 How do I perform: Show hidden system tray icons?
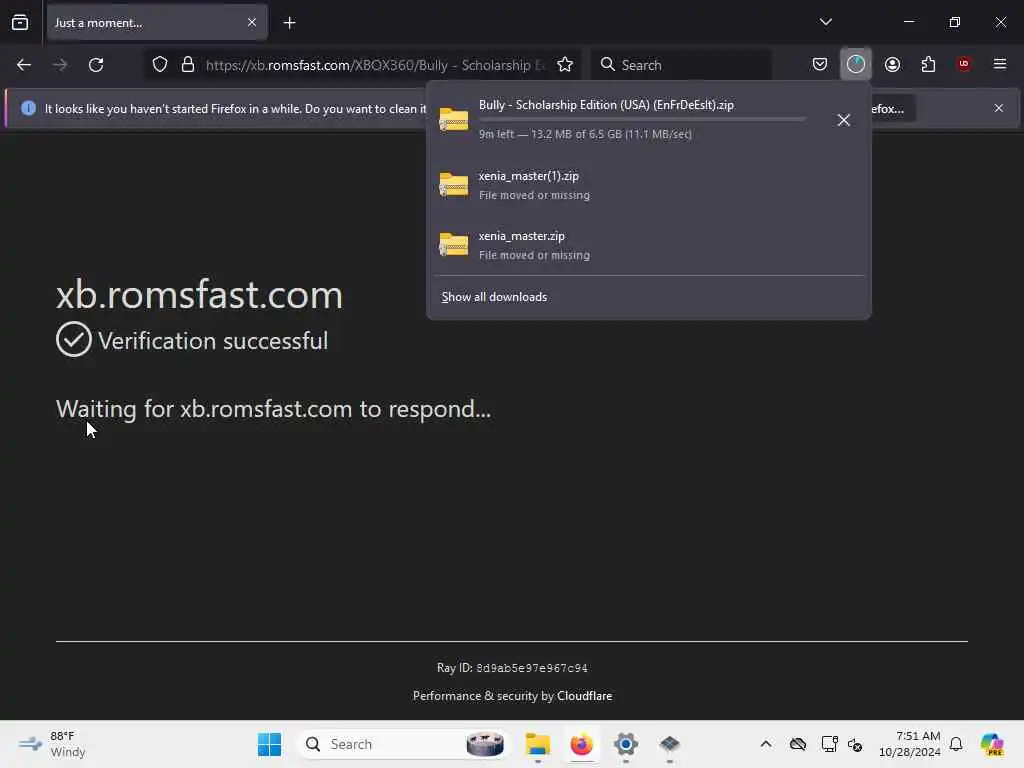766,744
